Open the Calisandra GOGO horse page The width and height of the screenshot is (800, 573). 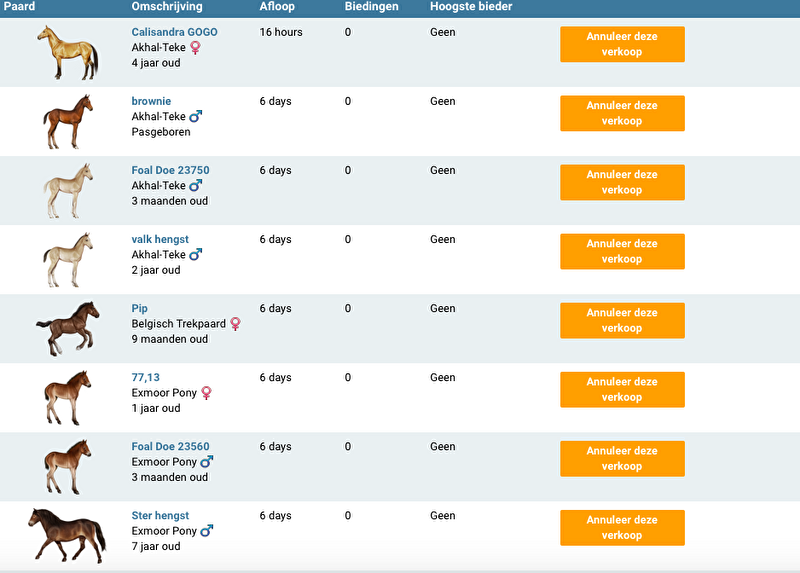pyautogui.click(x=174, y=32)
